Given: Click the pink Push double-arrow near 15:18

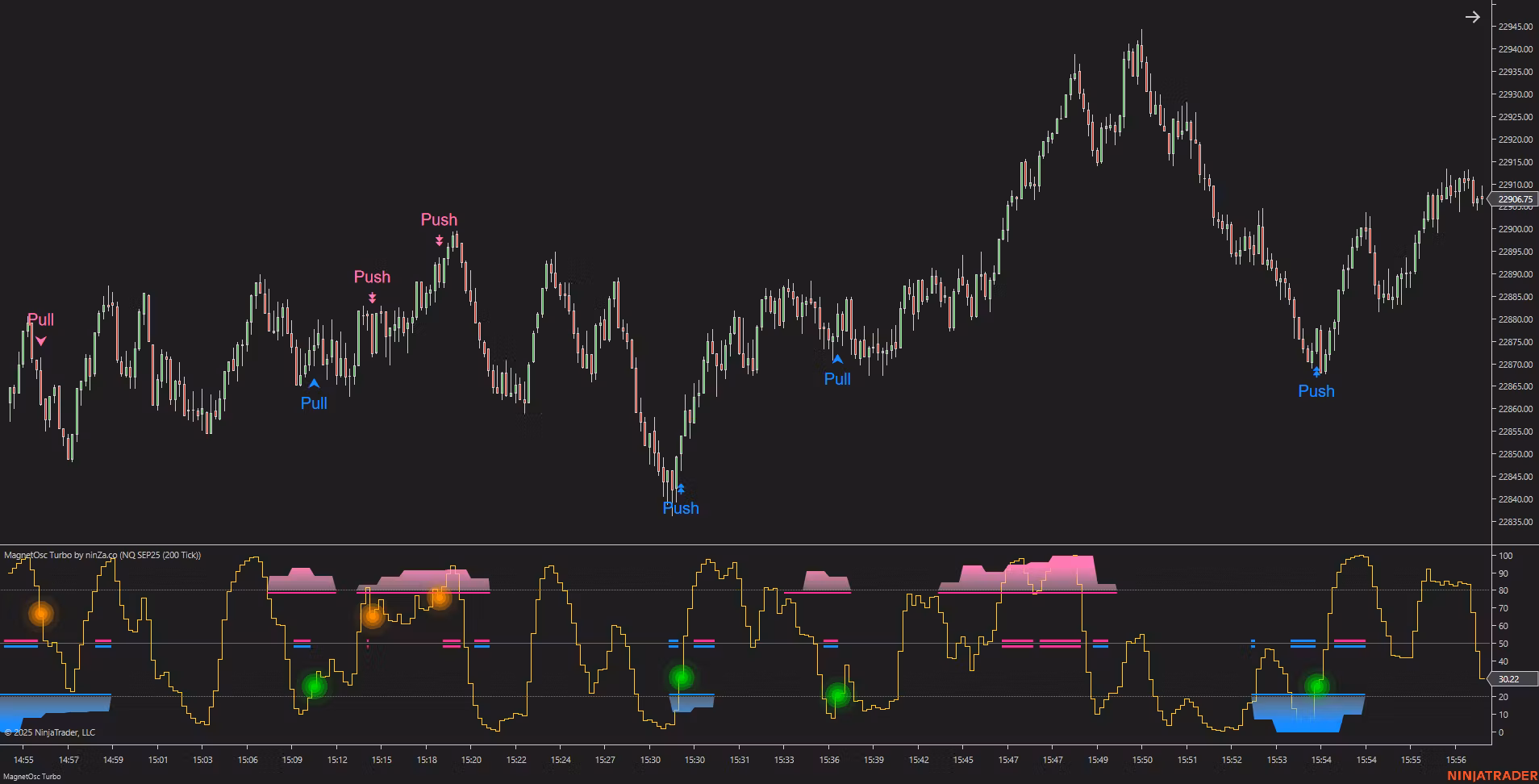Looking at the screenshot, I should (x=439, y=240).
